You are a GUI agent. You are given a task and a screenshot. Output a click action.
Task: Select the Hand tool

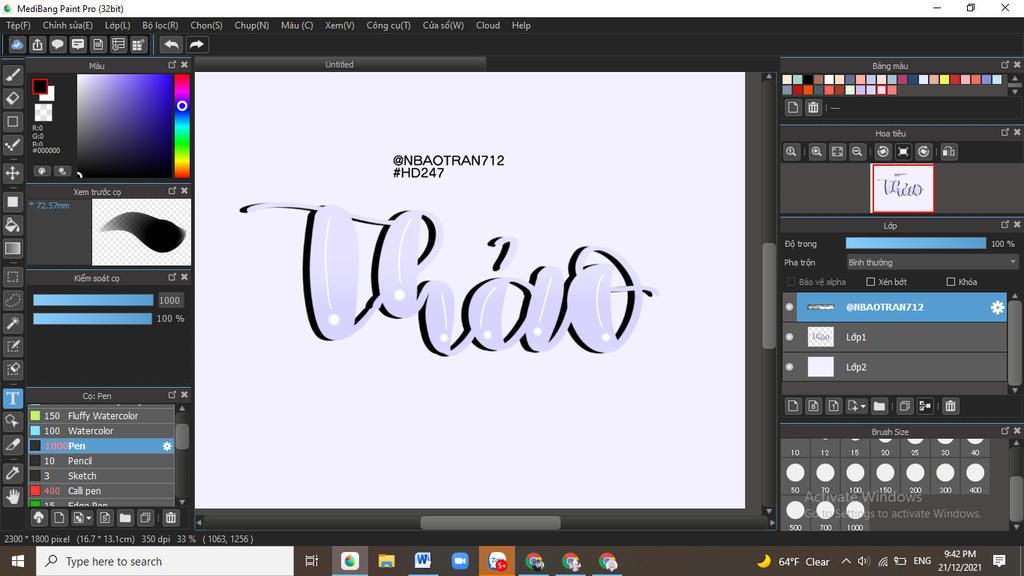[x=12, y=497]
